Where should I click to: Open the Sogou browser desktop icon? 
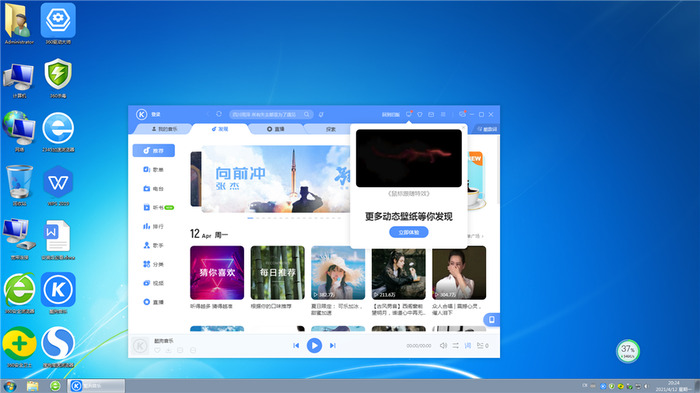tap(58, 347)
